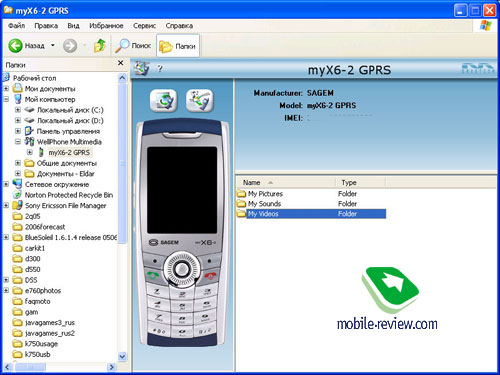Click the Sagem phone image
This screenshot has height=375, width=500.
(182, 233)
